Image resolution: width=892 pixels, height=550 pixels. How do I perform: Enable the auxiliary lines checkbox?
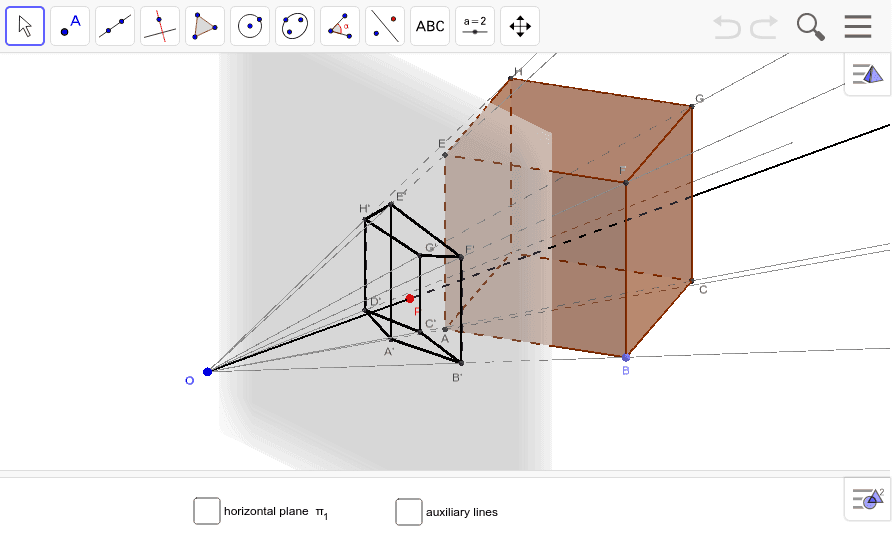point(408,512)
